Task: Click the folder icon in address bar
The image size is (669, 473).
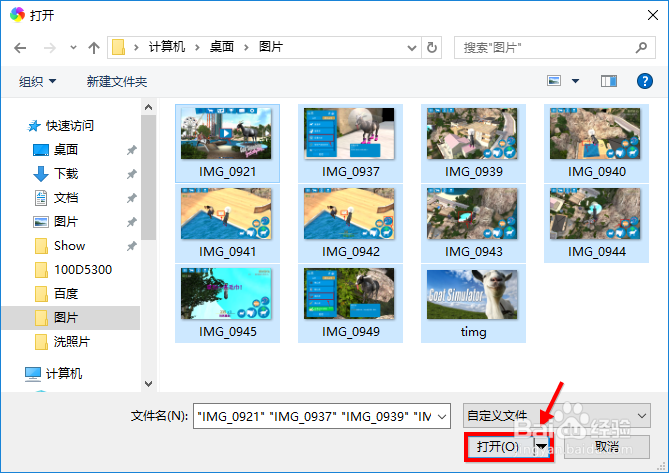Action: [119, 47]
